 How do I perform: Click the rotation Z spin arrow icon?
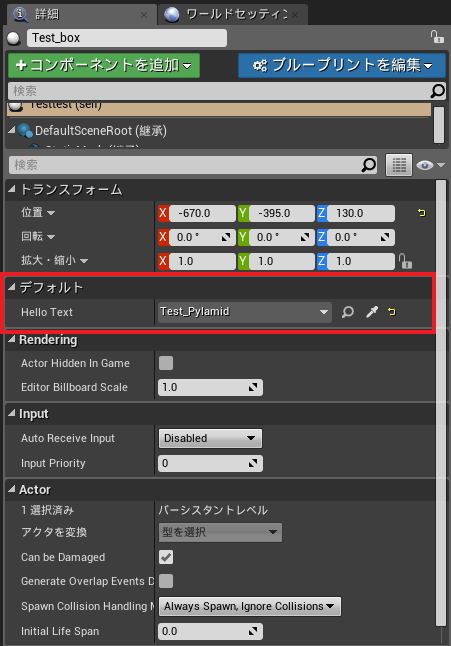coord(385,237)
